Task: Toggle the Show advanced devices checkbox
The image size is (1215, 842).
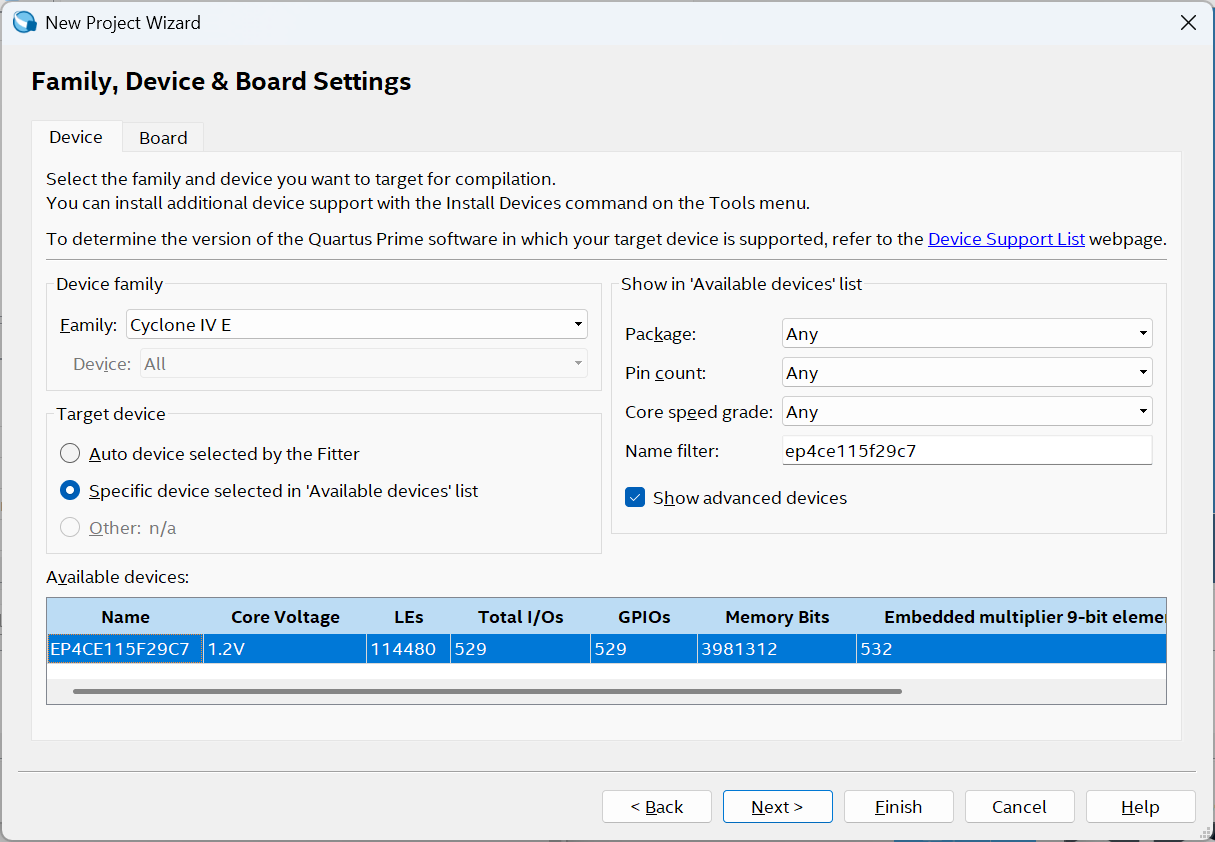Action: 635,498
